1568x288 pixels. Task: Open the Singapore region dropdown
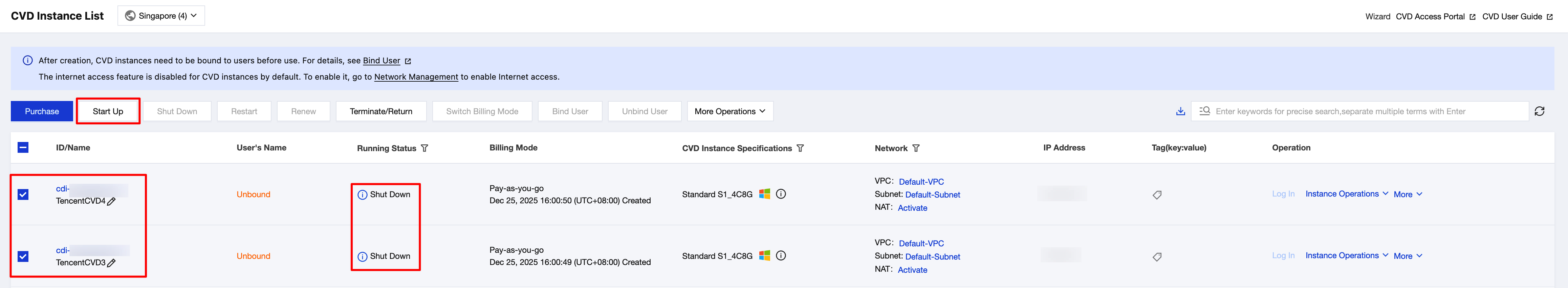pyautogui.click(x=161, y=16)
